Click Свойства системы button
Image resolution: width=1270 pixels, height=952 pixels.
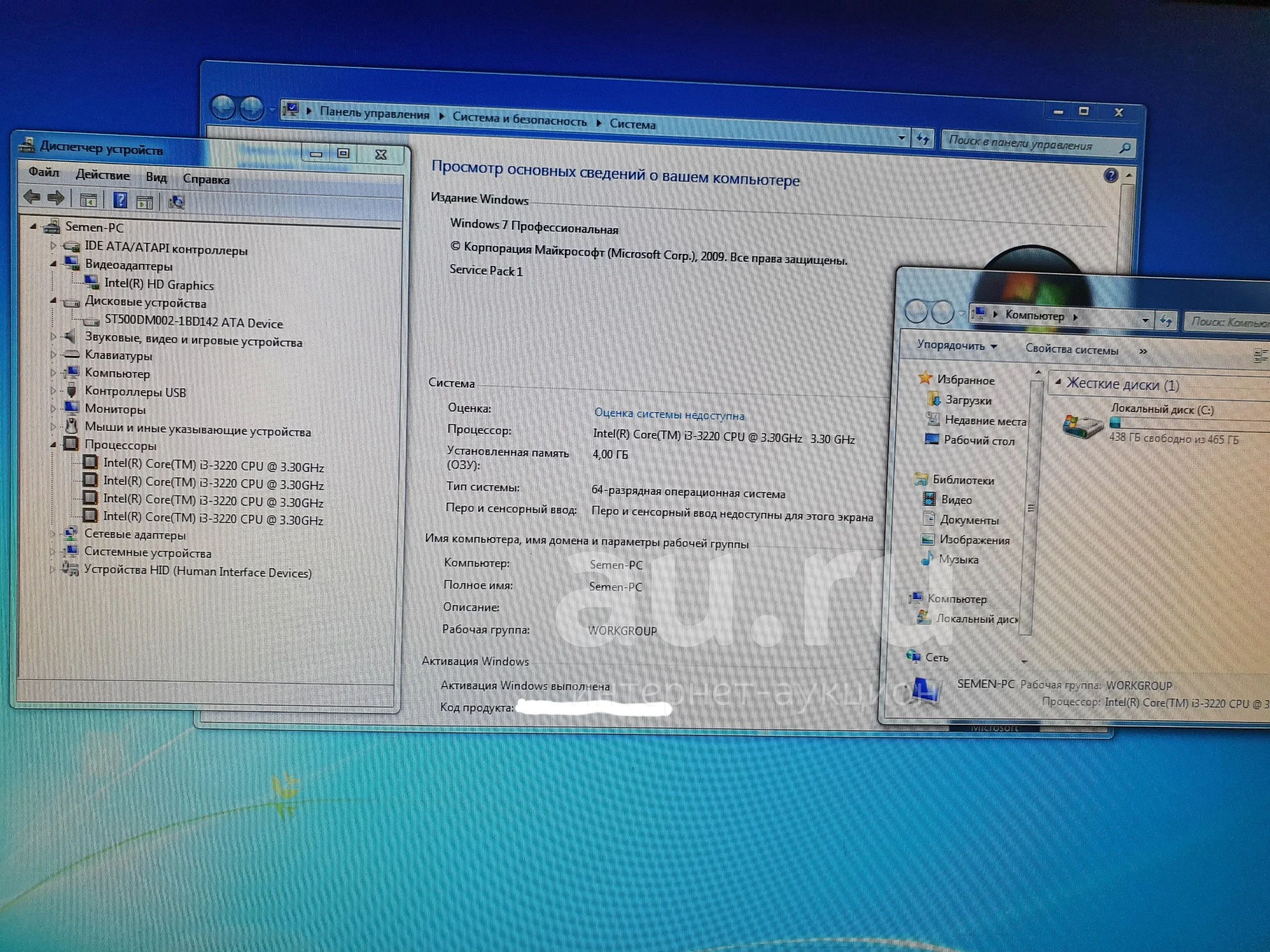click(x=1072, y=350)
